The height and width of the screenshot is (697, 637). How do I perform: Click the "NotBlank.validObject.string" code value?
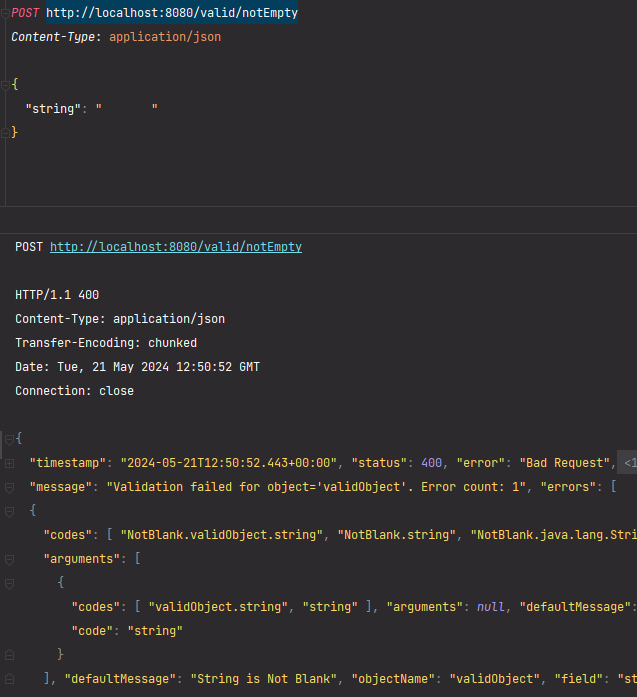click(x=221, y=535)
